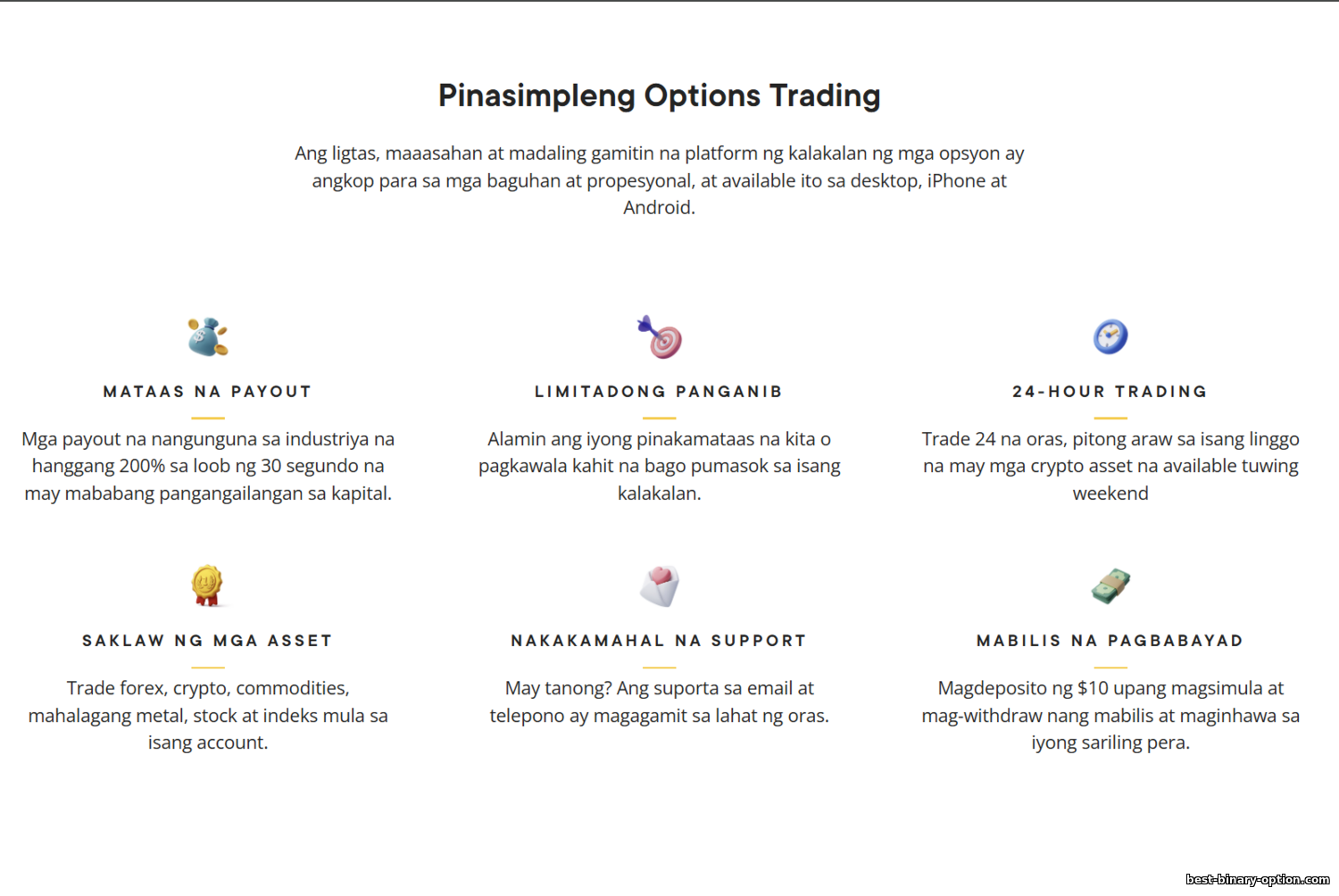Select the Saklaw ng mga Asset heading
This screenshot has width=1339, height=896.
coord(208,641)
